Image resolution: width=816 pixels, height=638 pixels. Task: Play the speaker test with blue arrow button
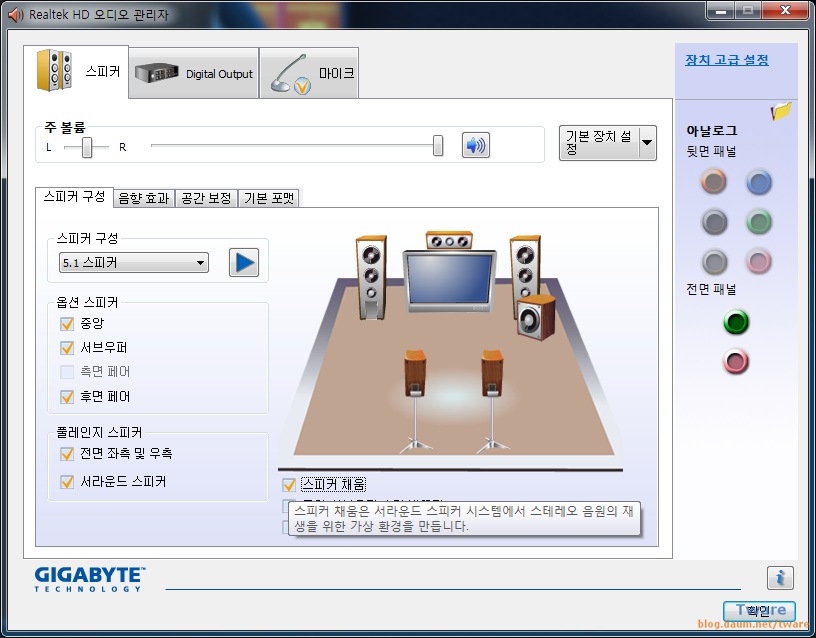click(x=244, y=262)
